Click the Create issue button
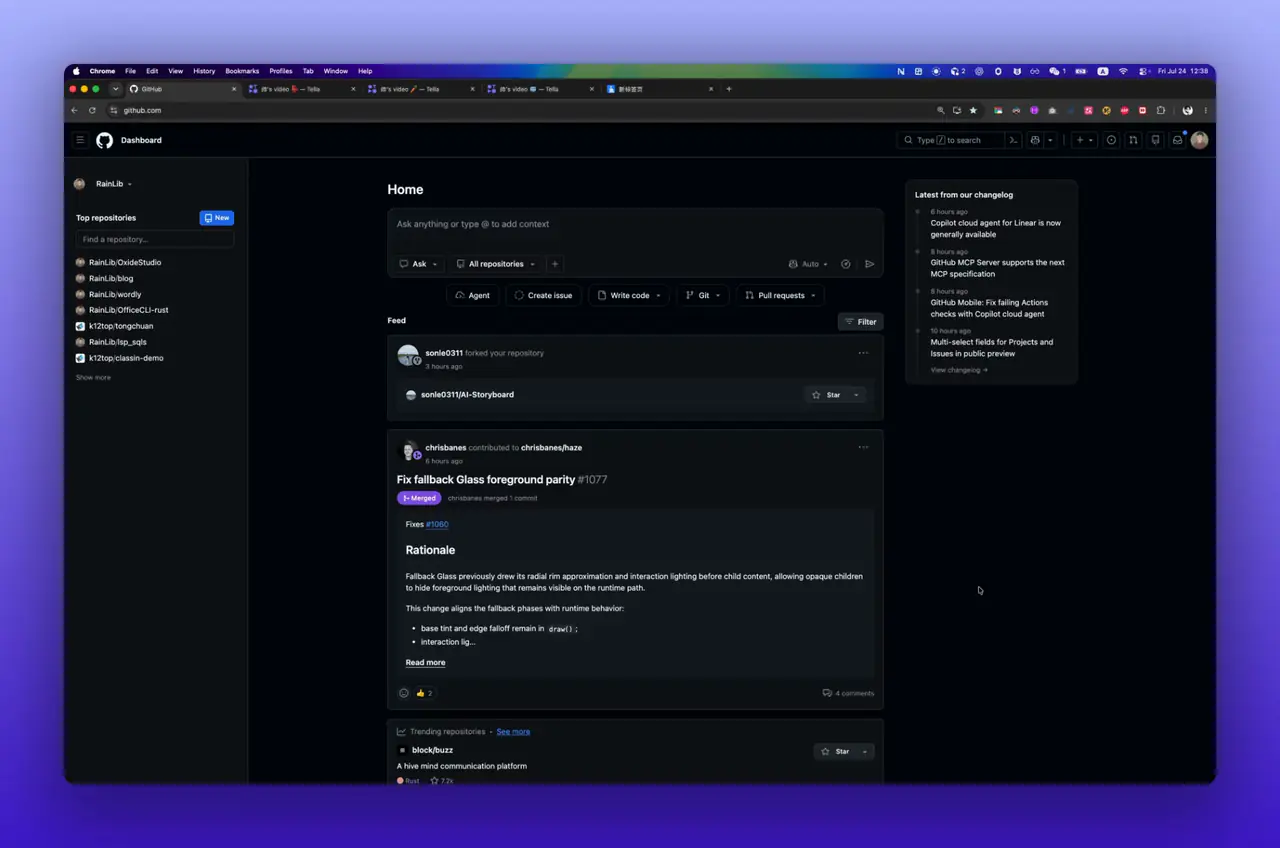Viewport: 1280px width, 848px height. point(543,295)
